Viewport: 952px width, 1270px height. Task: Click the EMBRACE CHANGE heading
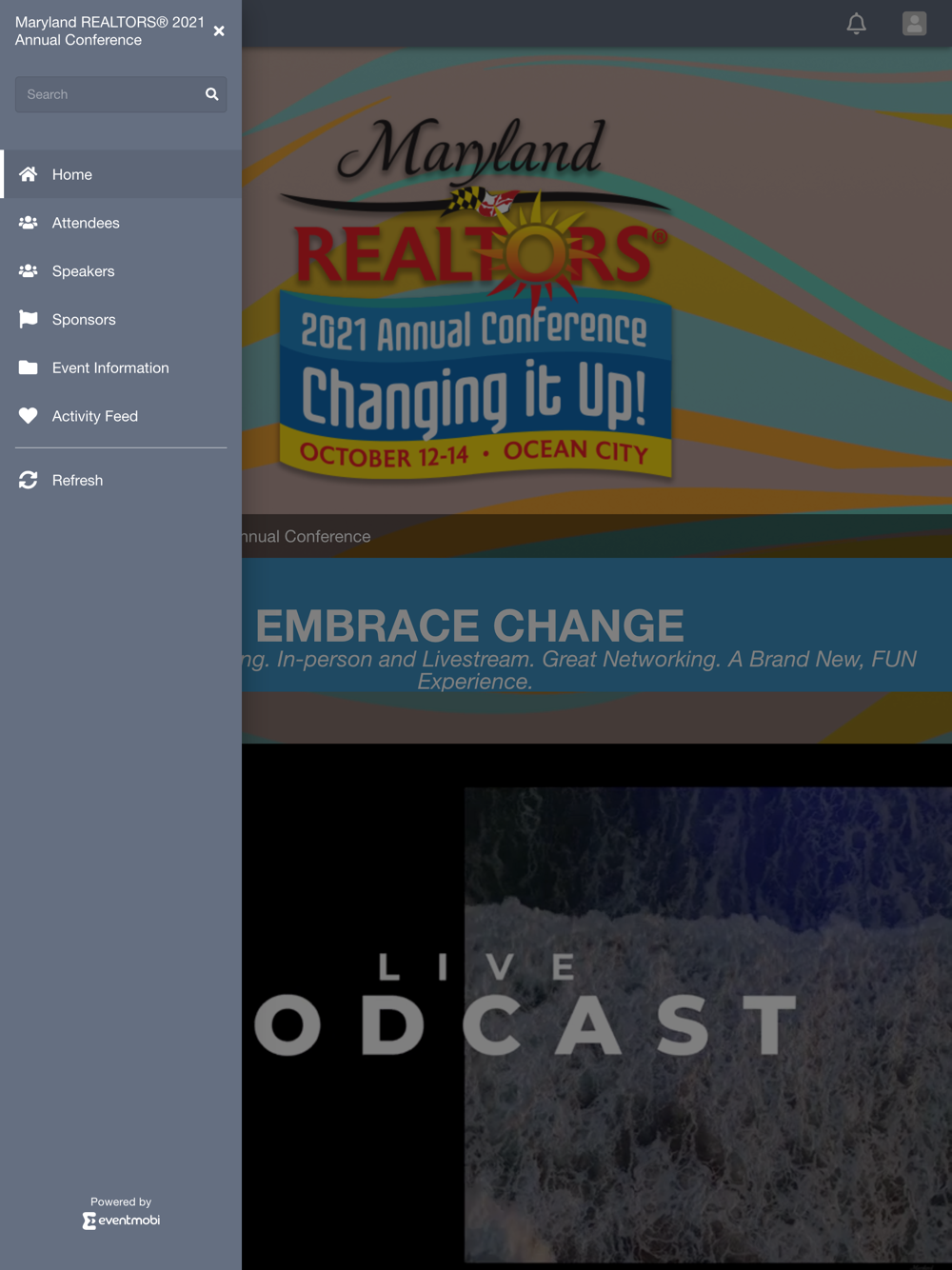pyautogui.click(x=470, y=625)
